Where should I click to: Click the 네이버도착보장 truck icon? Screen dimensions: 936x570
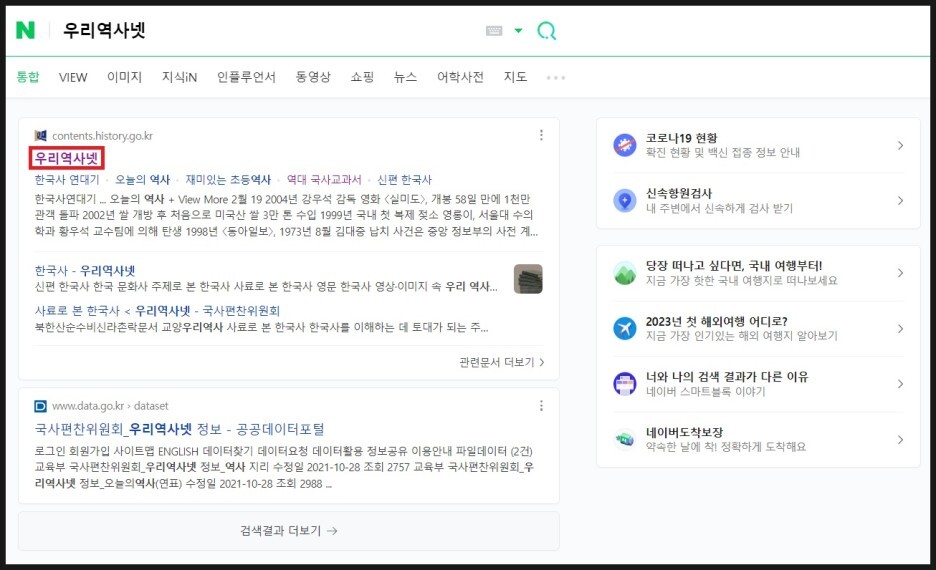pyautogui.click(x=625, y=439)
